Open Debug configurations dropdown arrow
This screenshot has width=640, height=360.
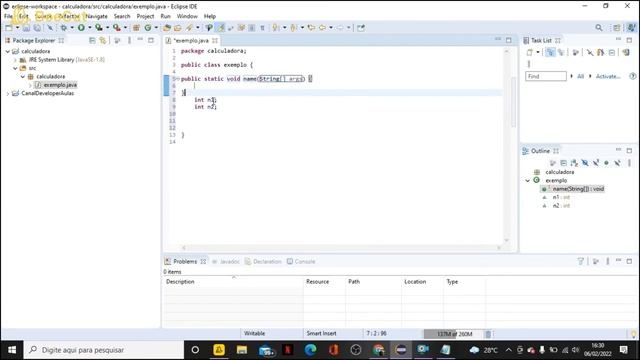pos(72,28)
